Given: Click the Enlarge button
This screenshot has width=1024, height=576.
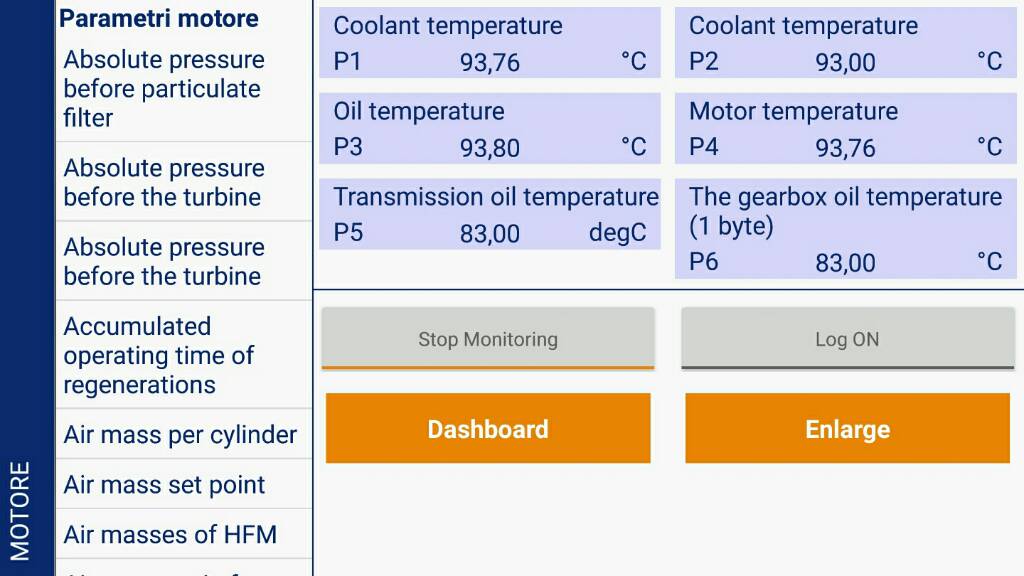Looking at the screenshot, I should (x=848, y=428).
